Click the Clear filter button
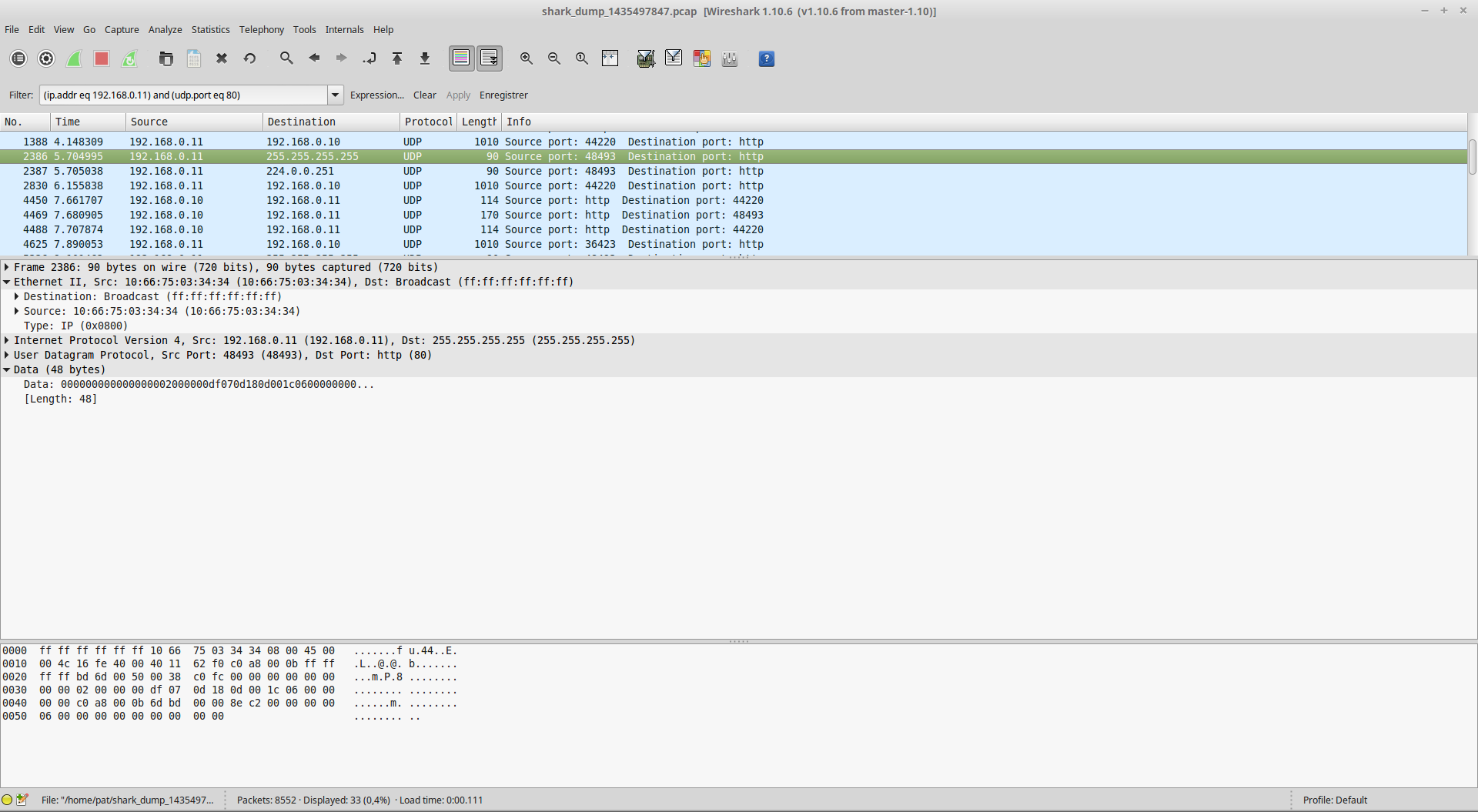Image resolution: width=1478 pixels, height=812 pixels. pyautogui.click(x=424, y=95)
